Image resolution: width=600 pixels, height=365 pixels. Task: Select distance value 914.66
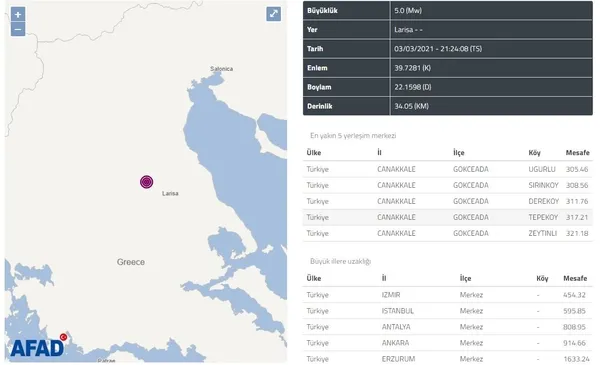(x=574, y=343)
